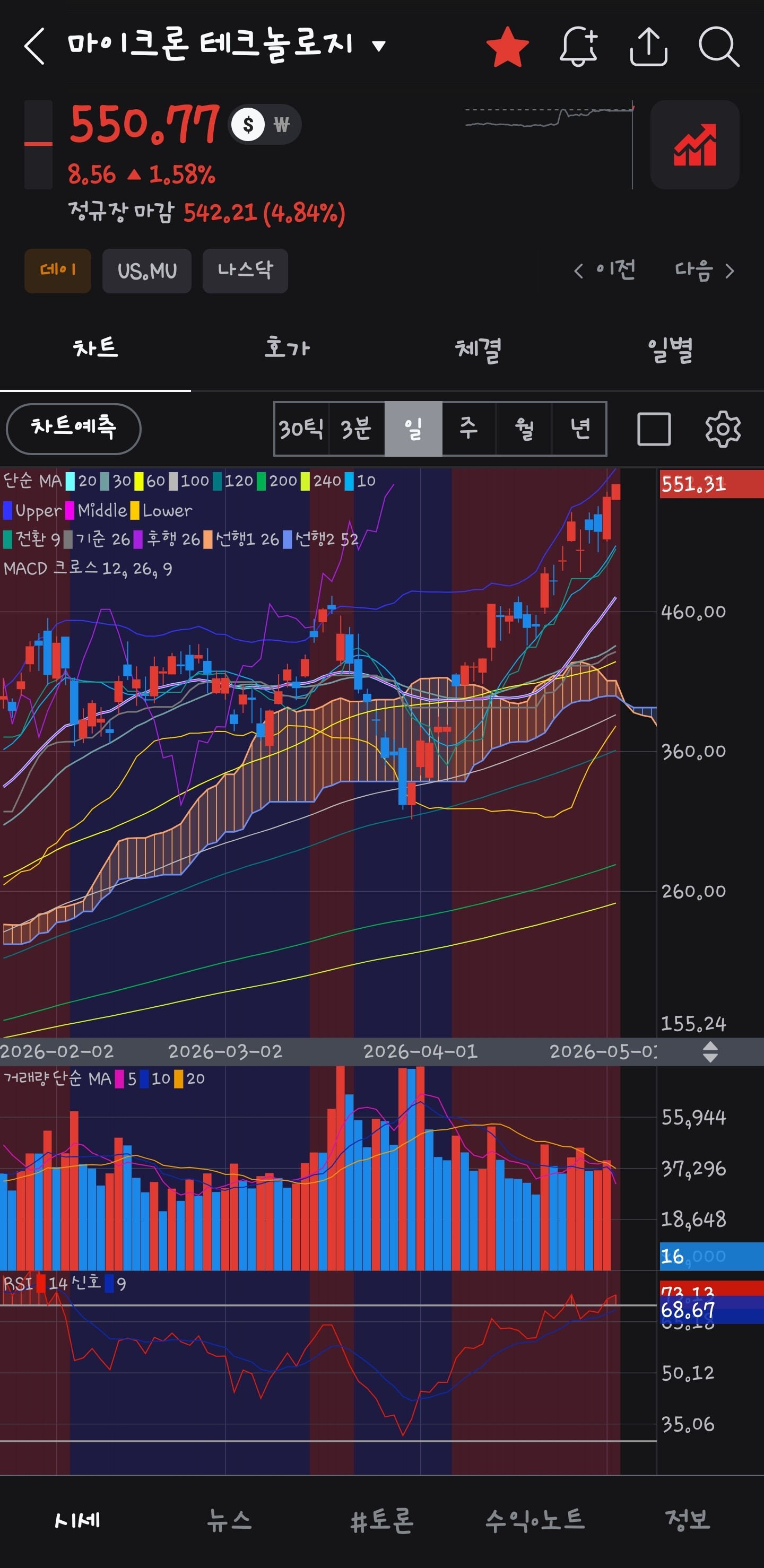Select the 일 daily chart interval
Screen dimensions: 764x1568
[413, 429]
